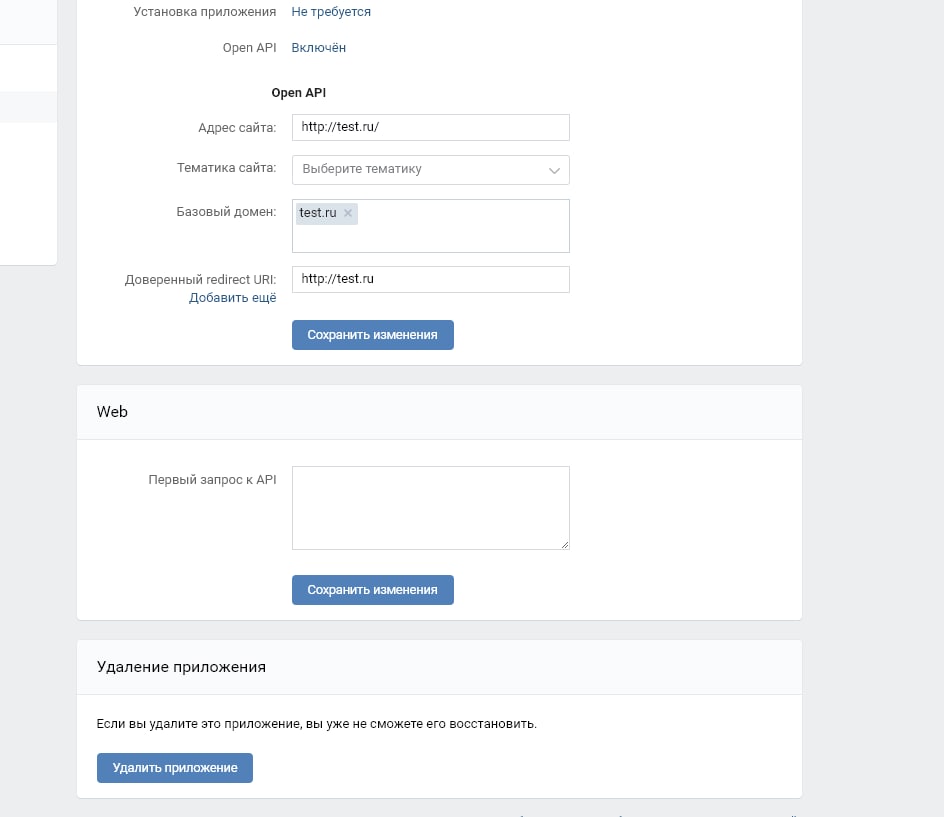
Task: Save changes in the Open API section
Action: pos(372,335)
